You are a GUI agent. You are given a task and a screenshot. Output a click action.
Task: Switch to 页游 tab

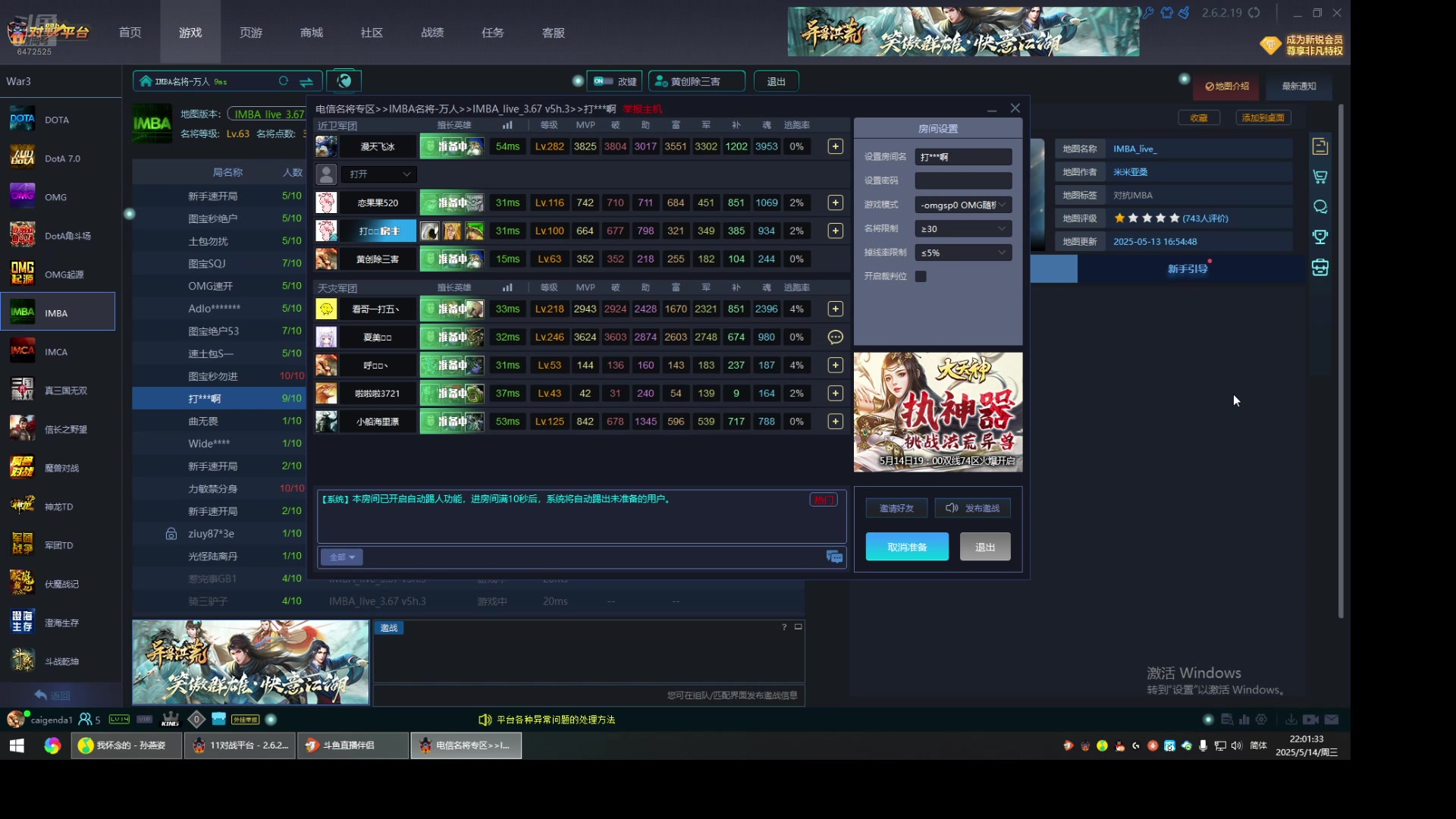251,33
